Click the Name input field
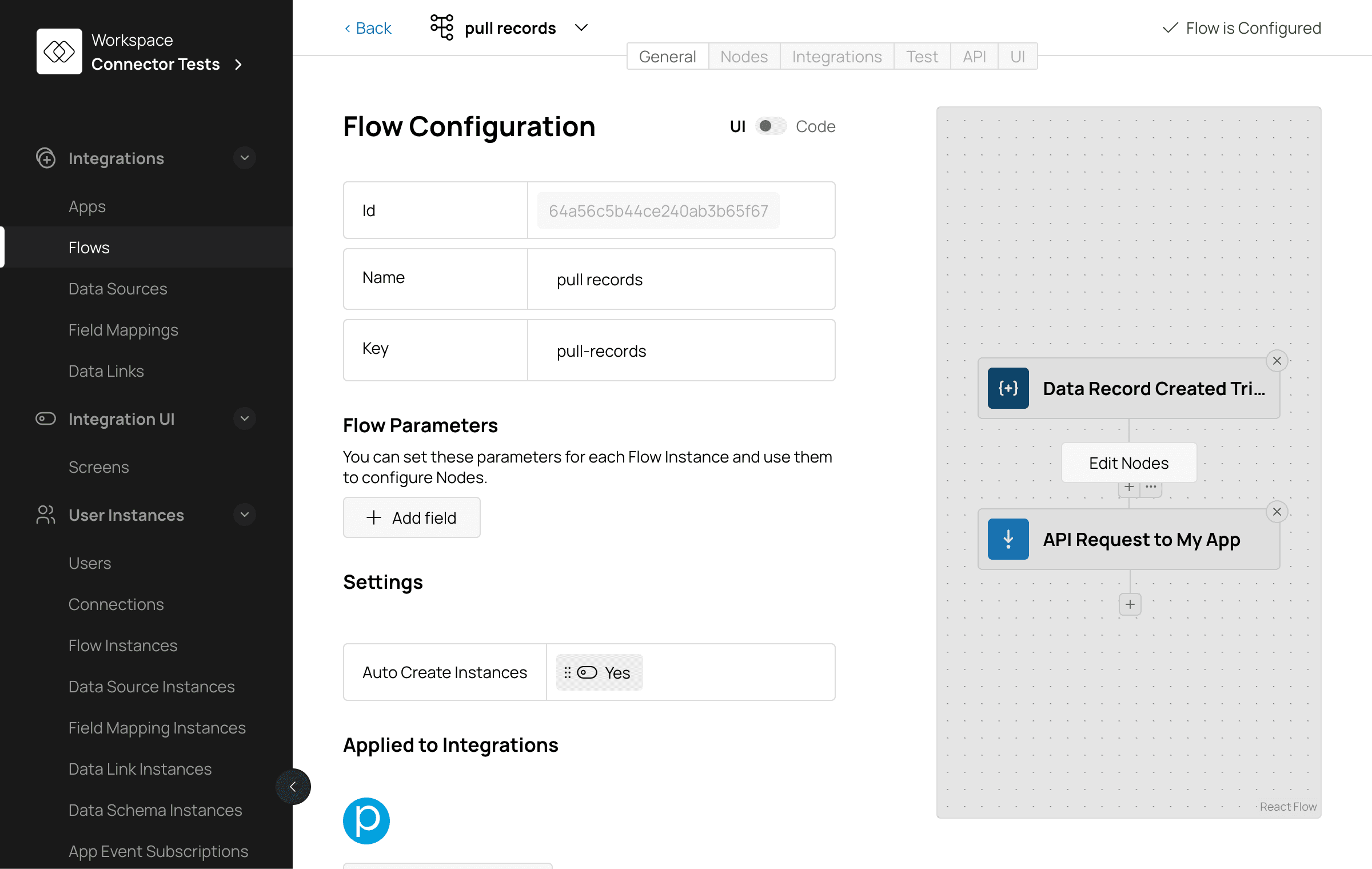This screenshot has height=869, width=1372. [x=680, y=280]
